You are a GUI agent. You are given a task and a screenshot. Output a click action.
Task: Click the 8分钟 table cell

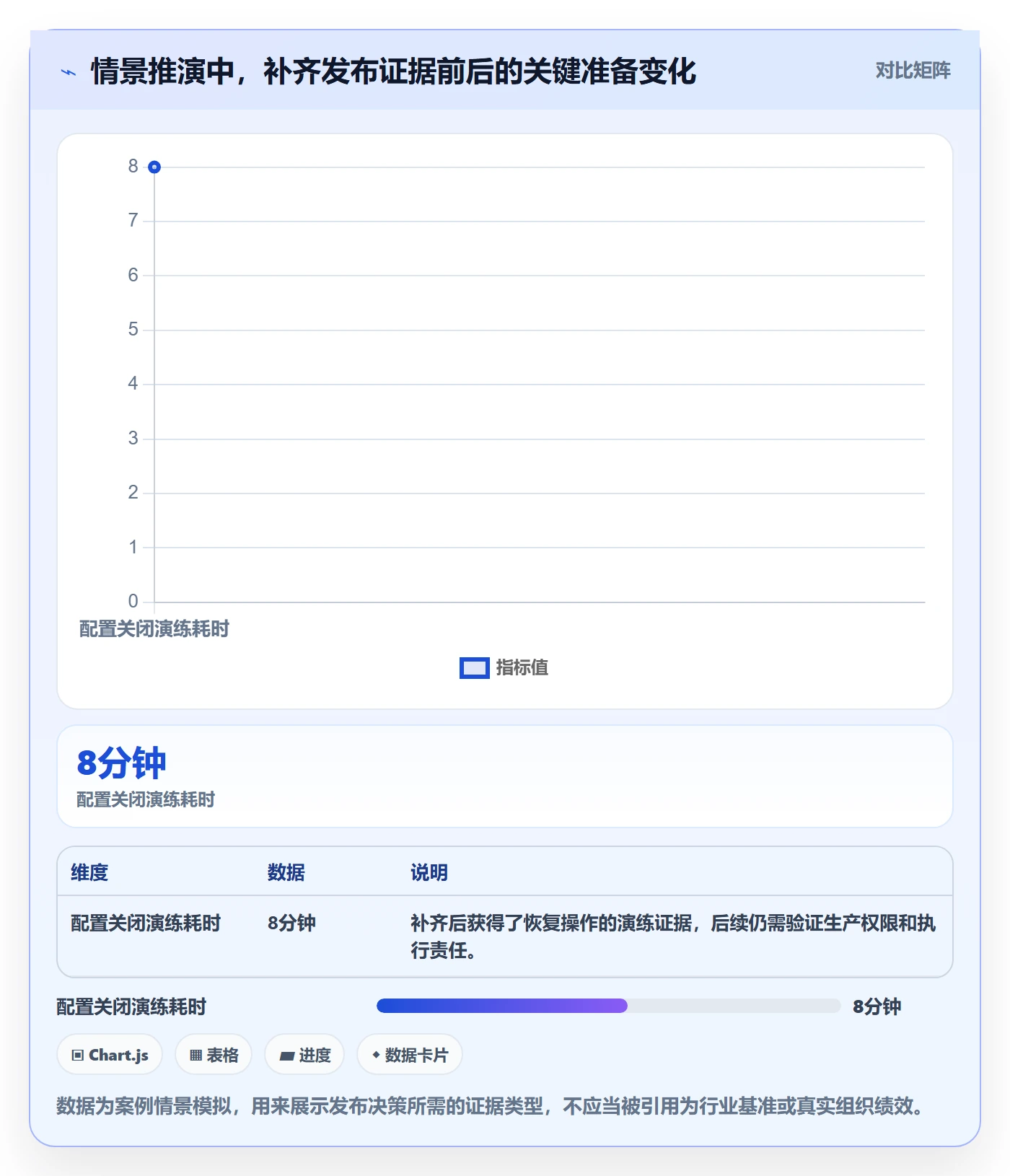tap(291, 923)
